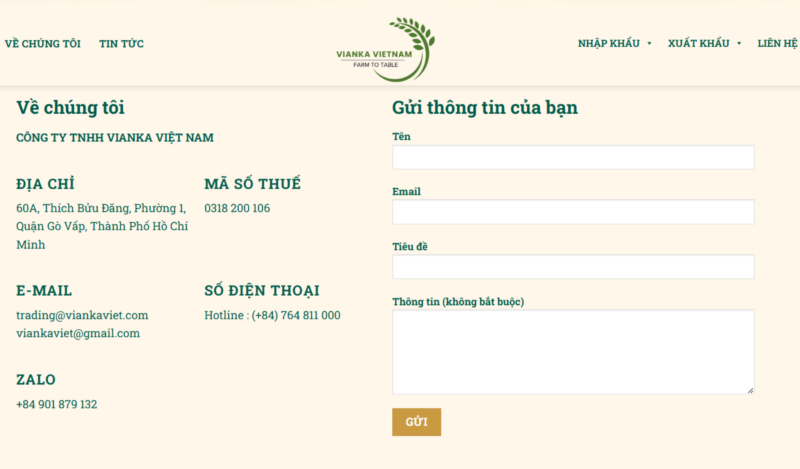Click the Email field label

(406, 191)
